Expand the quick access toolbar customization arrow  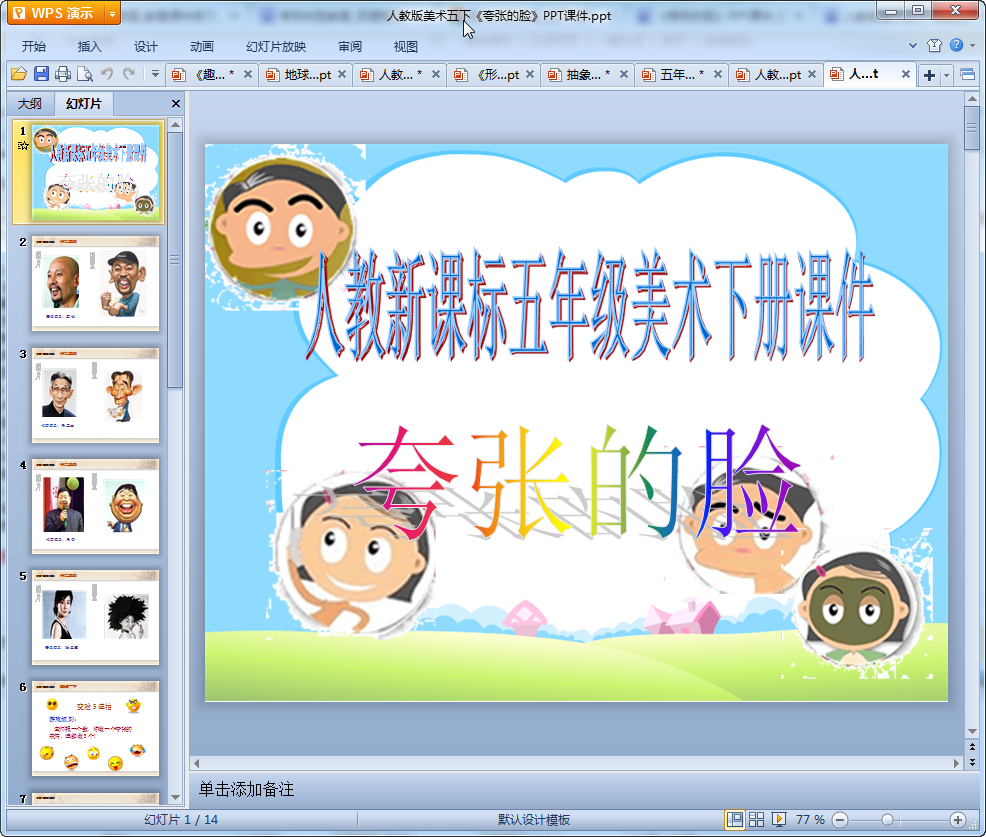(155, 74)
